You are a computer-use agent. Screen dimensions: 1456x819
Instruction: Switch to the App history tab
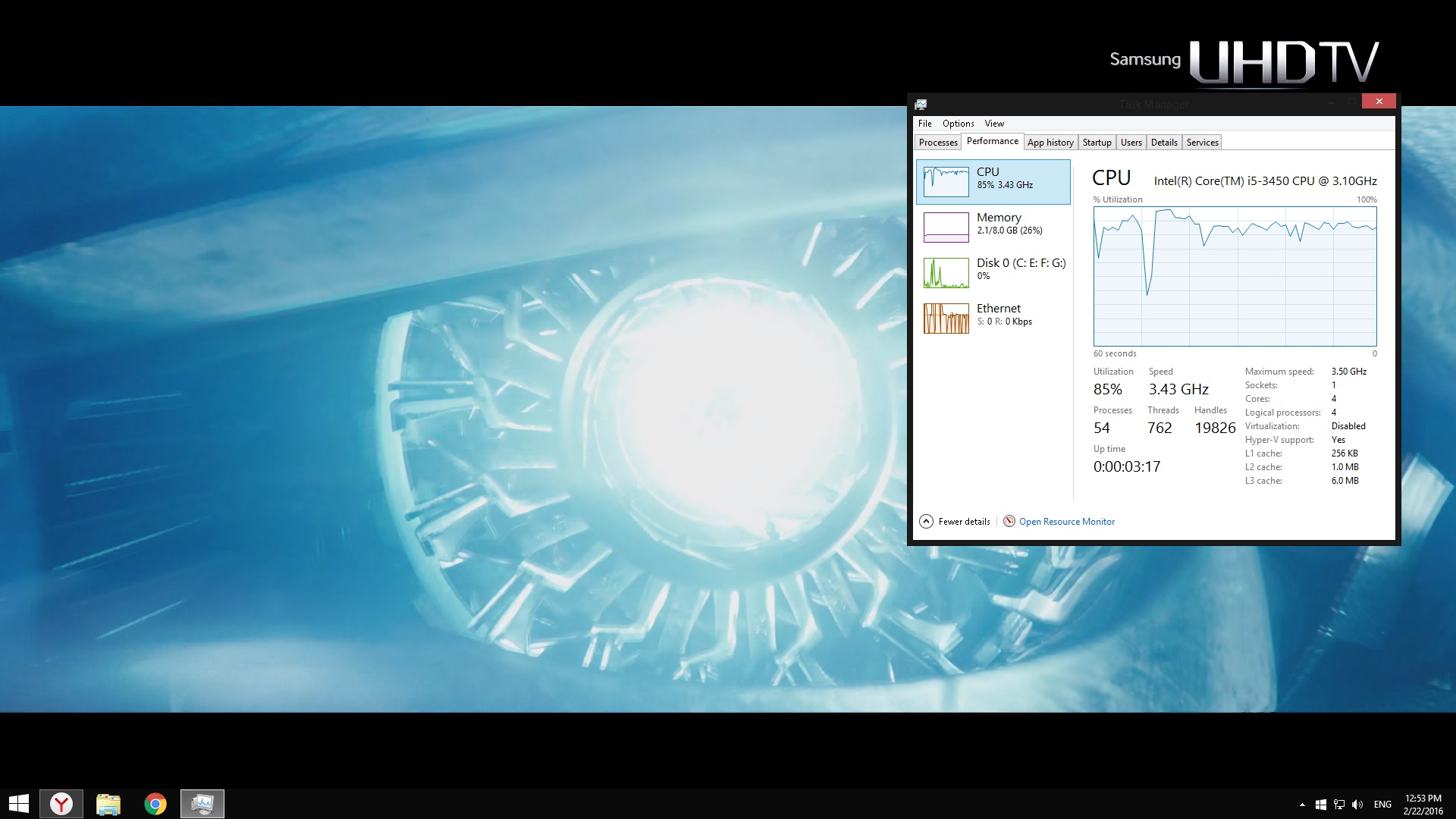(x=1050, y=143)
